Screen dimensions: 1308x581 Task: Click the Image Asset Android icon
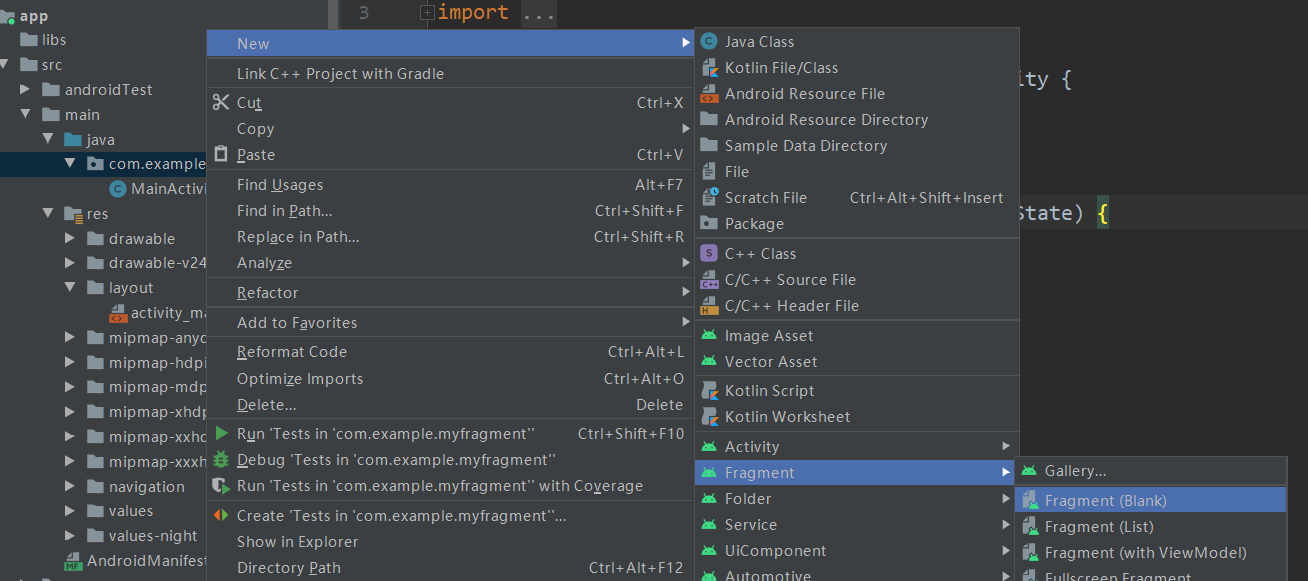tap(709, 336)
